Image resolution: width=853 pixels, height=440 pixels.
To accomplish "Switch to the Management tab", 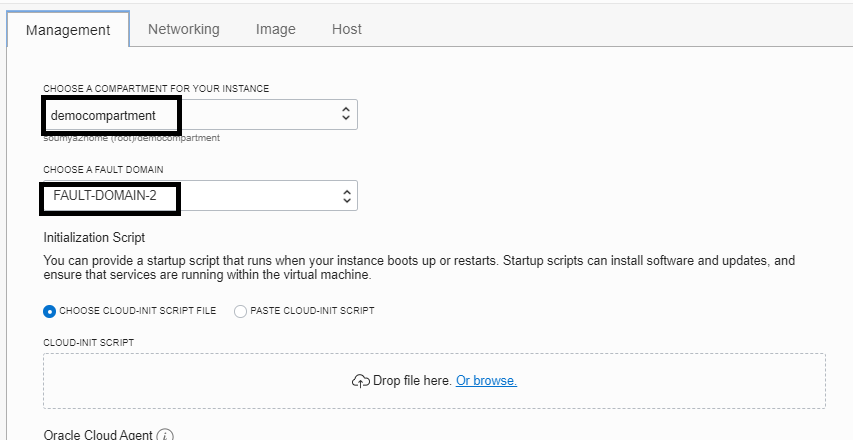I will 68,30.
